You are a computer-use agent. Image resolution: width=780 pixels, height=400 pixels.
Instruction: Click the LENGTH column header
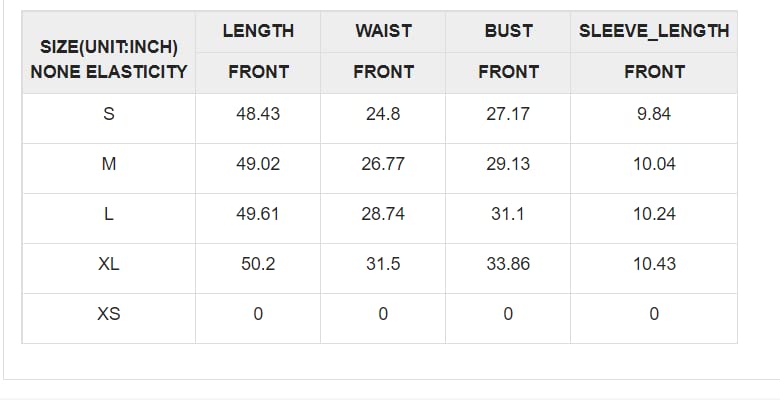[258, 31]
